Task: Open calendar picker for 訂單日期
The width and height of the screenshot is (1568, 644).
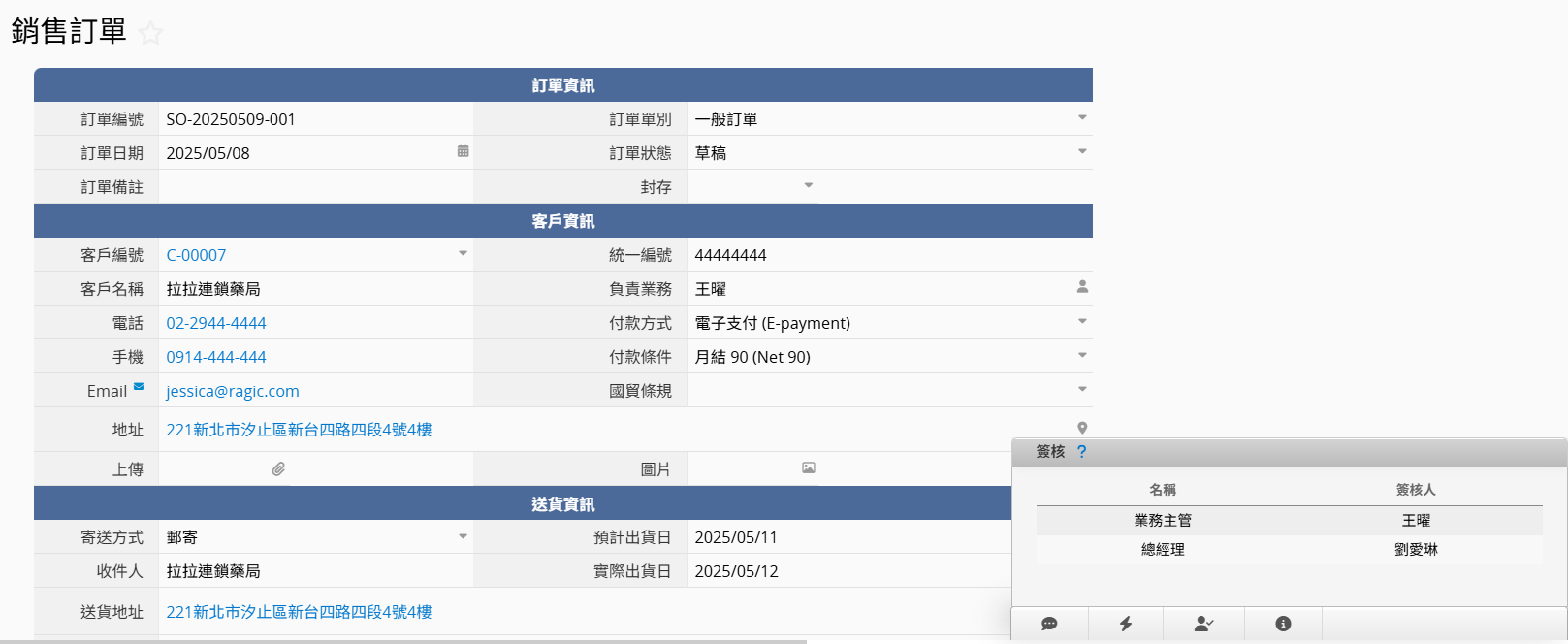Action: (x=463, y=151)
